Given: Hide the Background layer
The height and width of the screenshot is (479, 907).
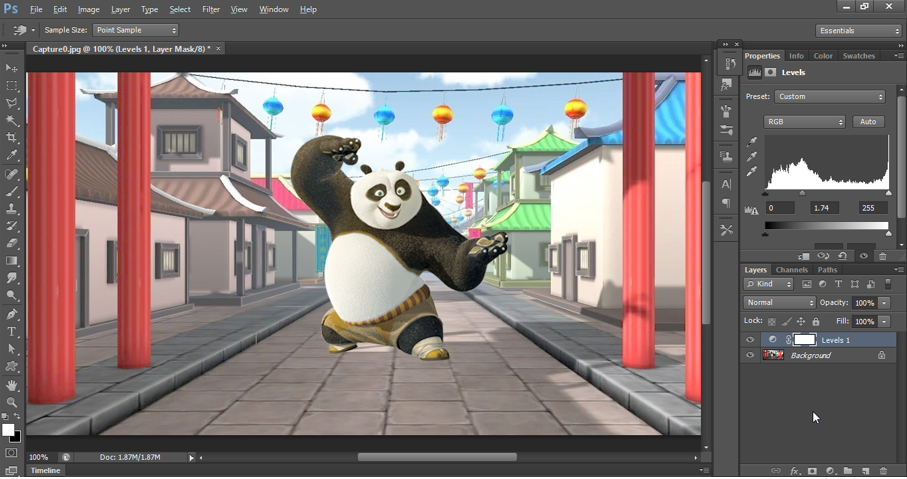Looking at the screenshot, I should tap(750, 355).
